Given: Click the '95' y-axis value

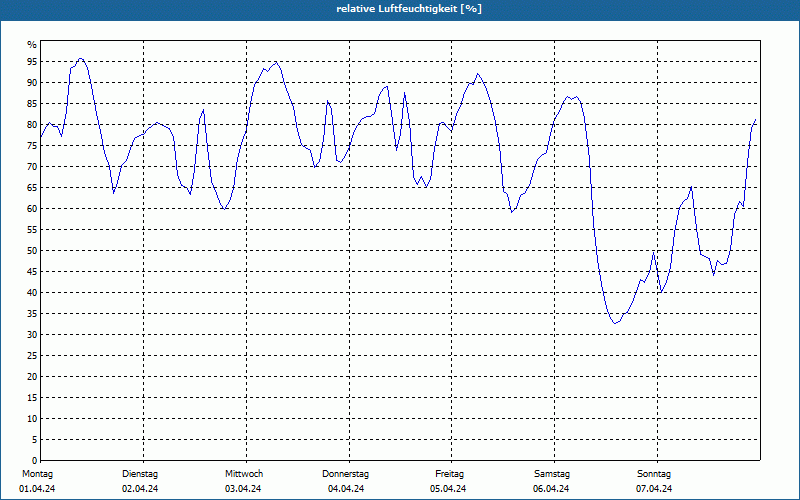Looking at the screenshot, I should click(x=32, y=62).
